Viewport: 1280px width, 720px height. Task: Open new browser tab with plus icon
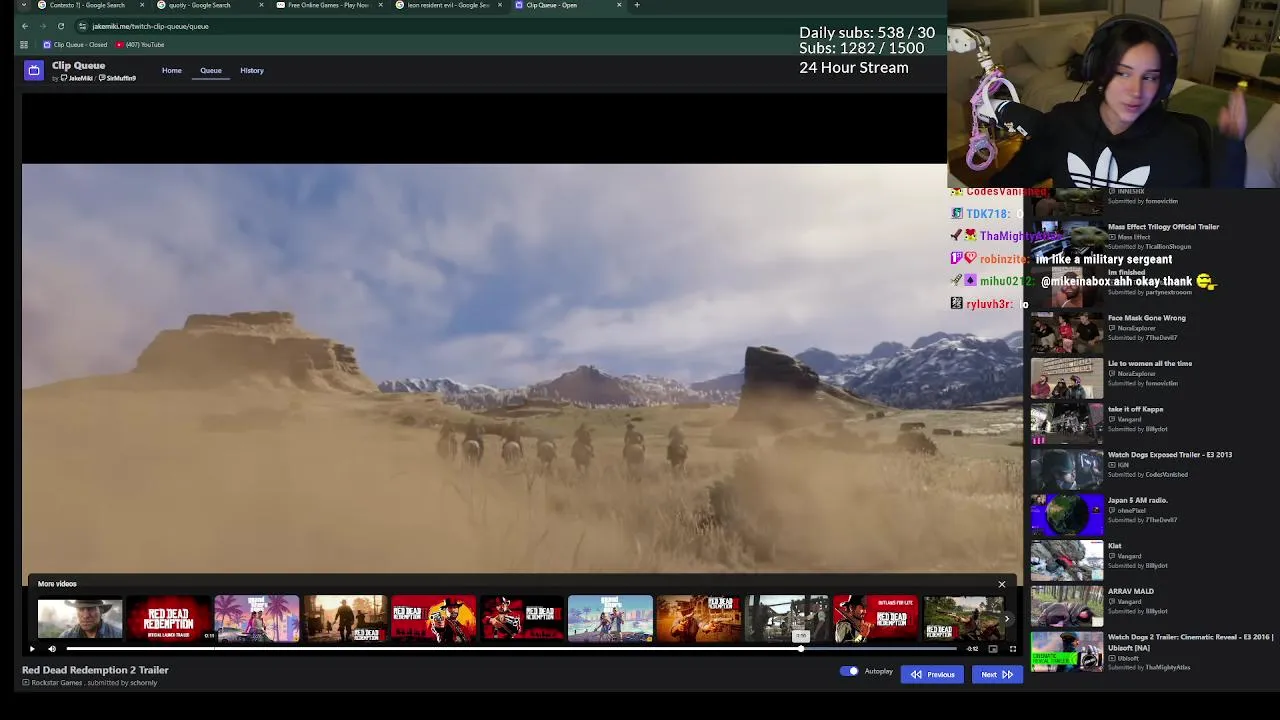tap(637, 5)
